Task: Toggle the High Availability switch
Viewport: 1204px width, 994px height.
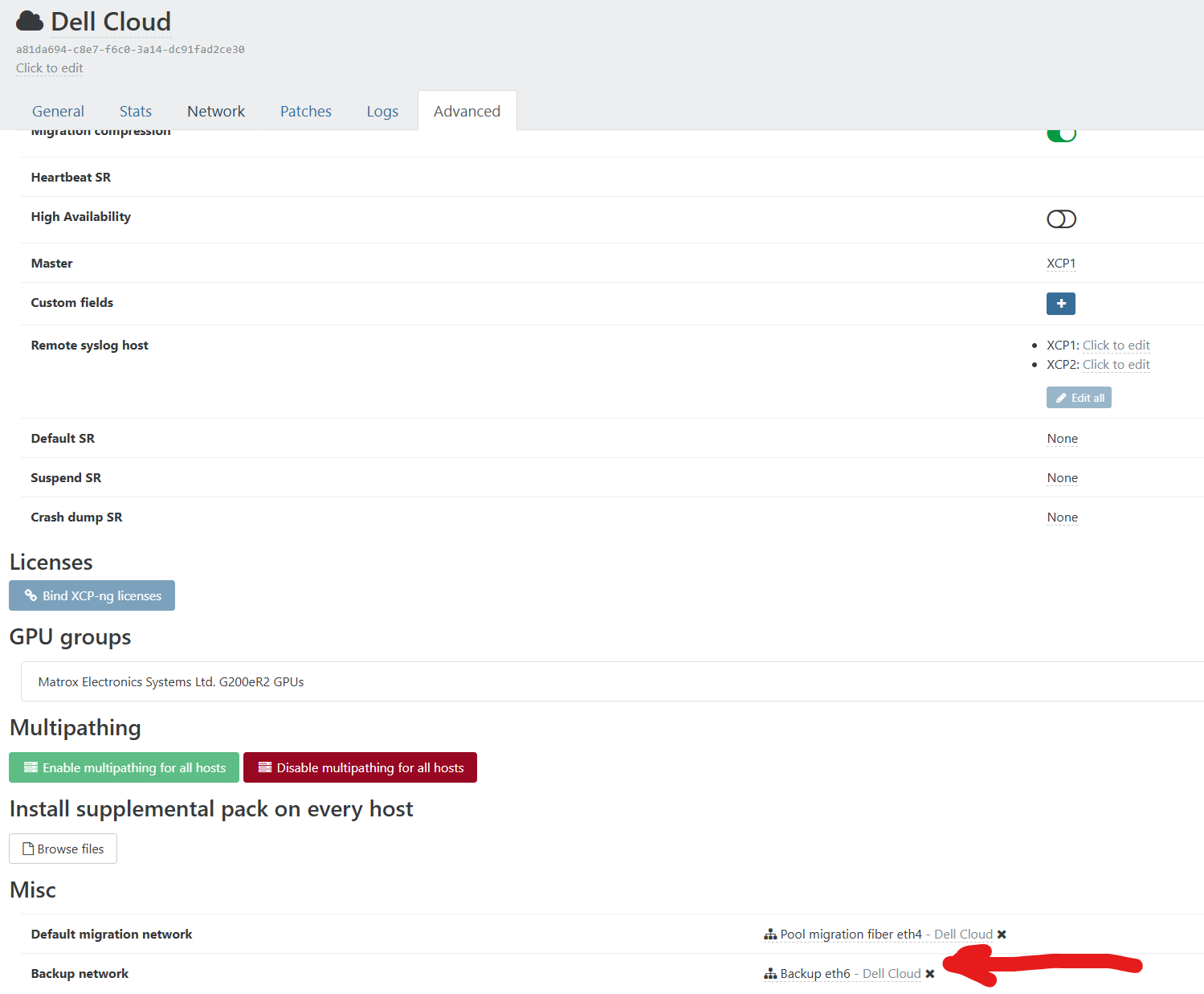Action: 1060,219
